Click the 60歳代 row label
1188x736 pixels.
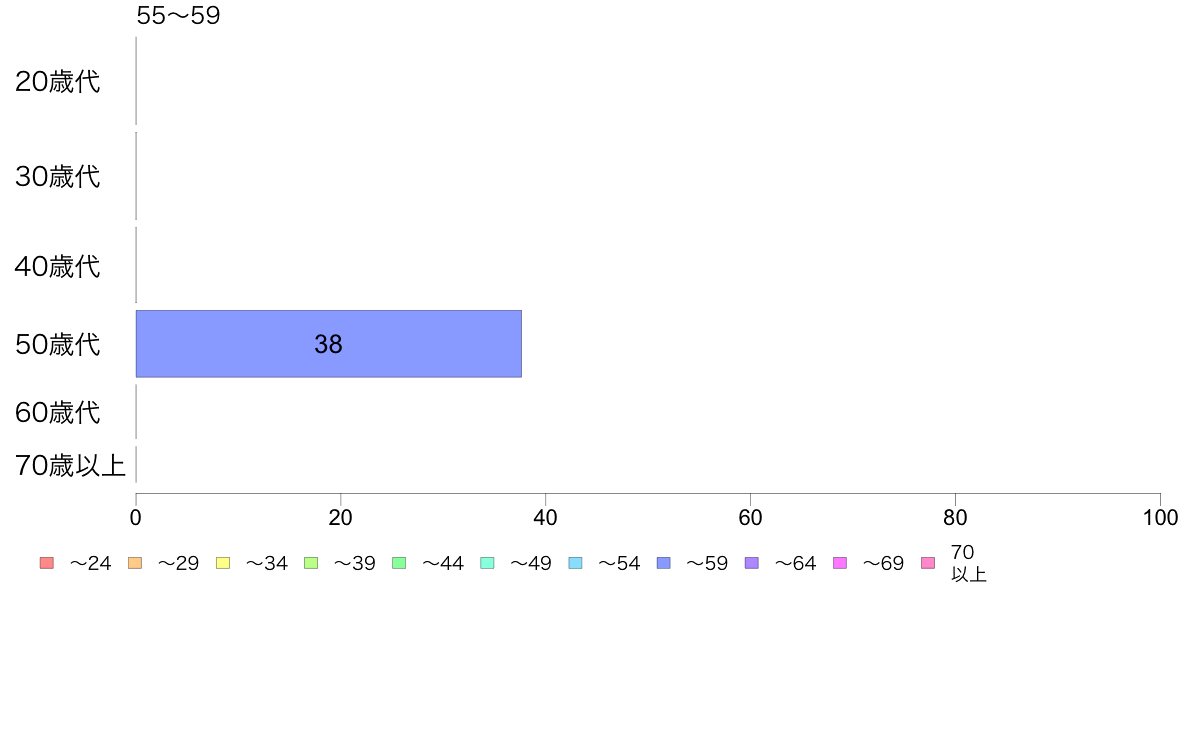tap(58, 412)
